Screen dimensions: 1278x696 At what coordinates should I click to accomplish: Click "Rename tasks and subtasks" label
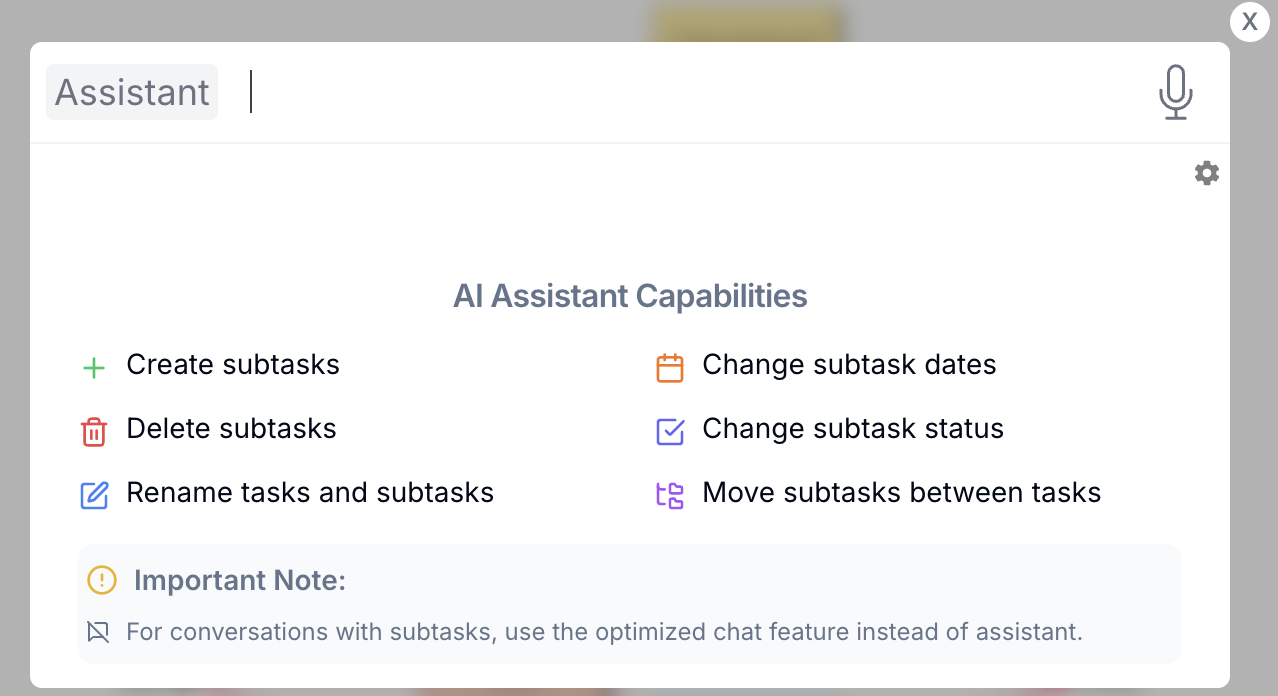pos(310,493)
